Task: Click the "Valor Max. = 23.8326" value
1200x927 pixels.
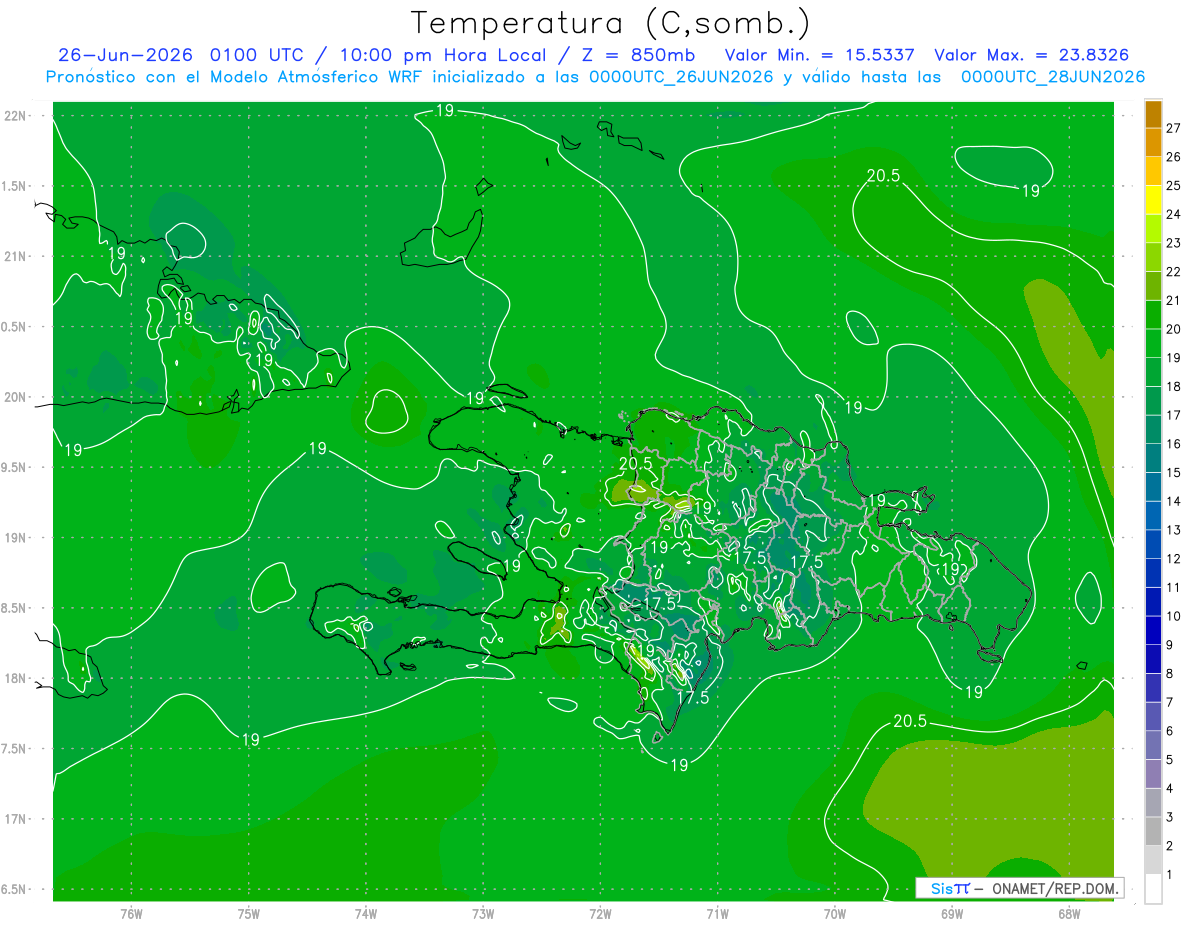Action: 1032,55
